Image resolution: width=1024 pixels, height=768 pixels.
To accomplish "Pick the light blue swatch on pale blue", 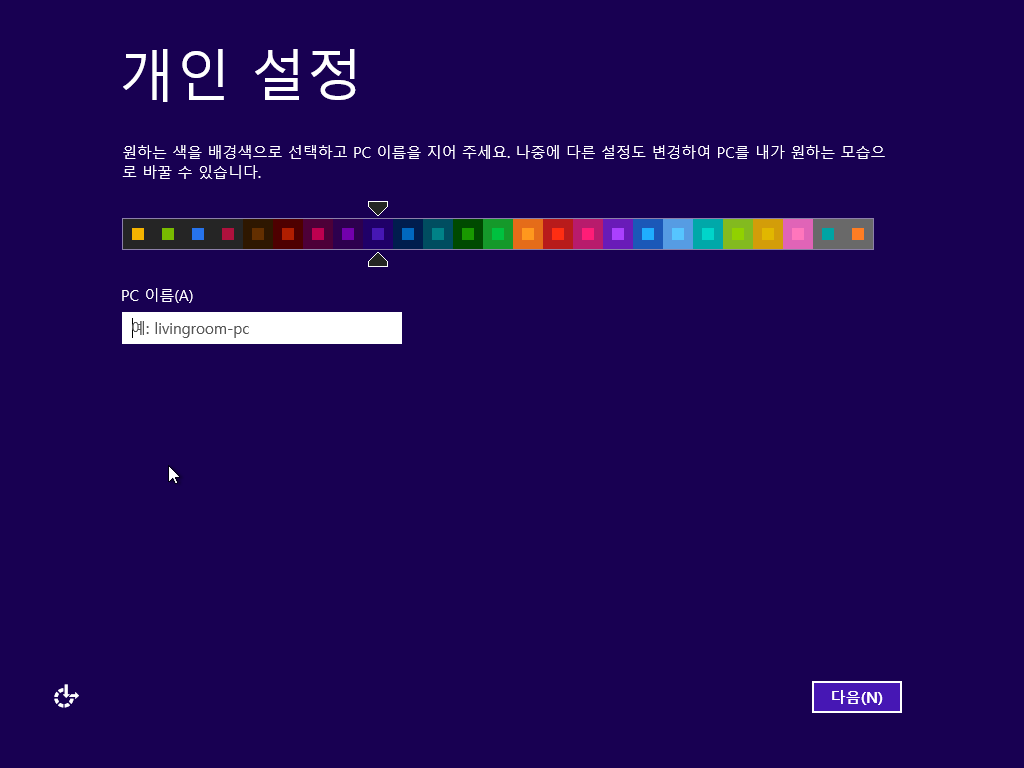I will tap(678, 234).
